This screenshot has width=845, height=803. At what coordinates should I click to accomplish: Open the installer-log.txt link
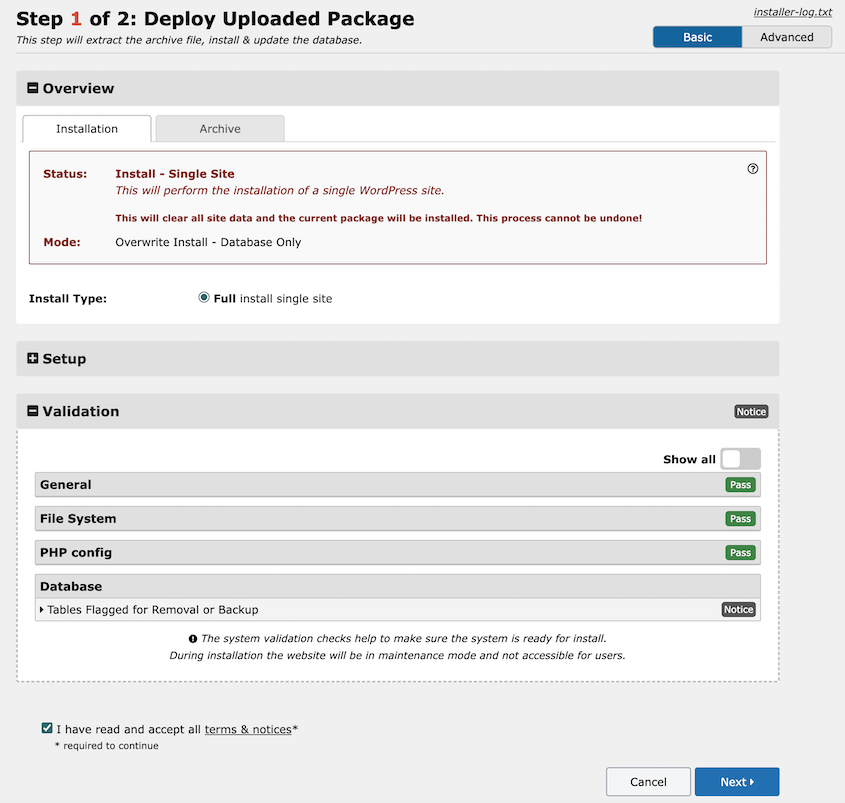793,12
